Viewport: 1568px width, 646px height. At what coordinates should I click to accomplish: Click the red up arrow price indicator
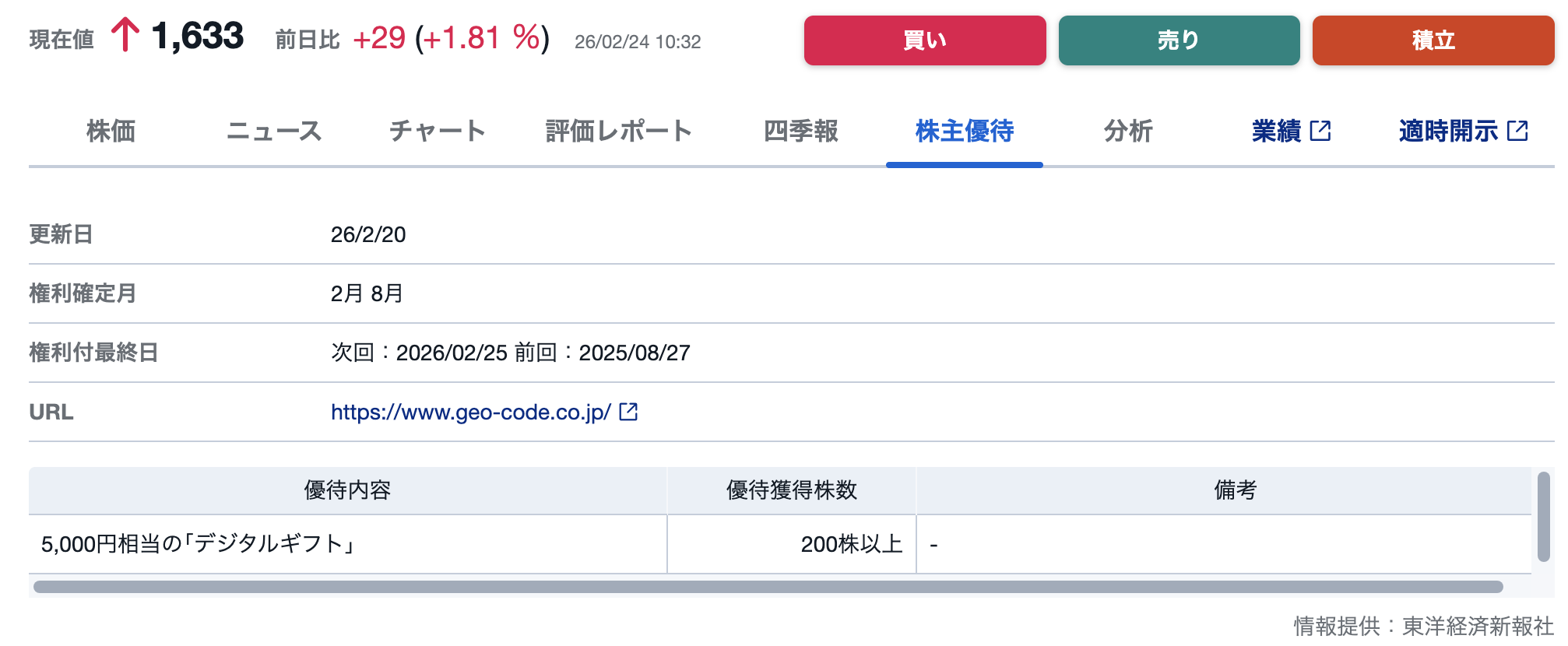click(125, 36)
